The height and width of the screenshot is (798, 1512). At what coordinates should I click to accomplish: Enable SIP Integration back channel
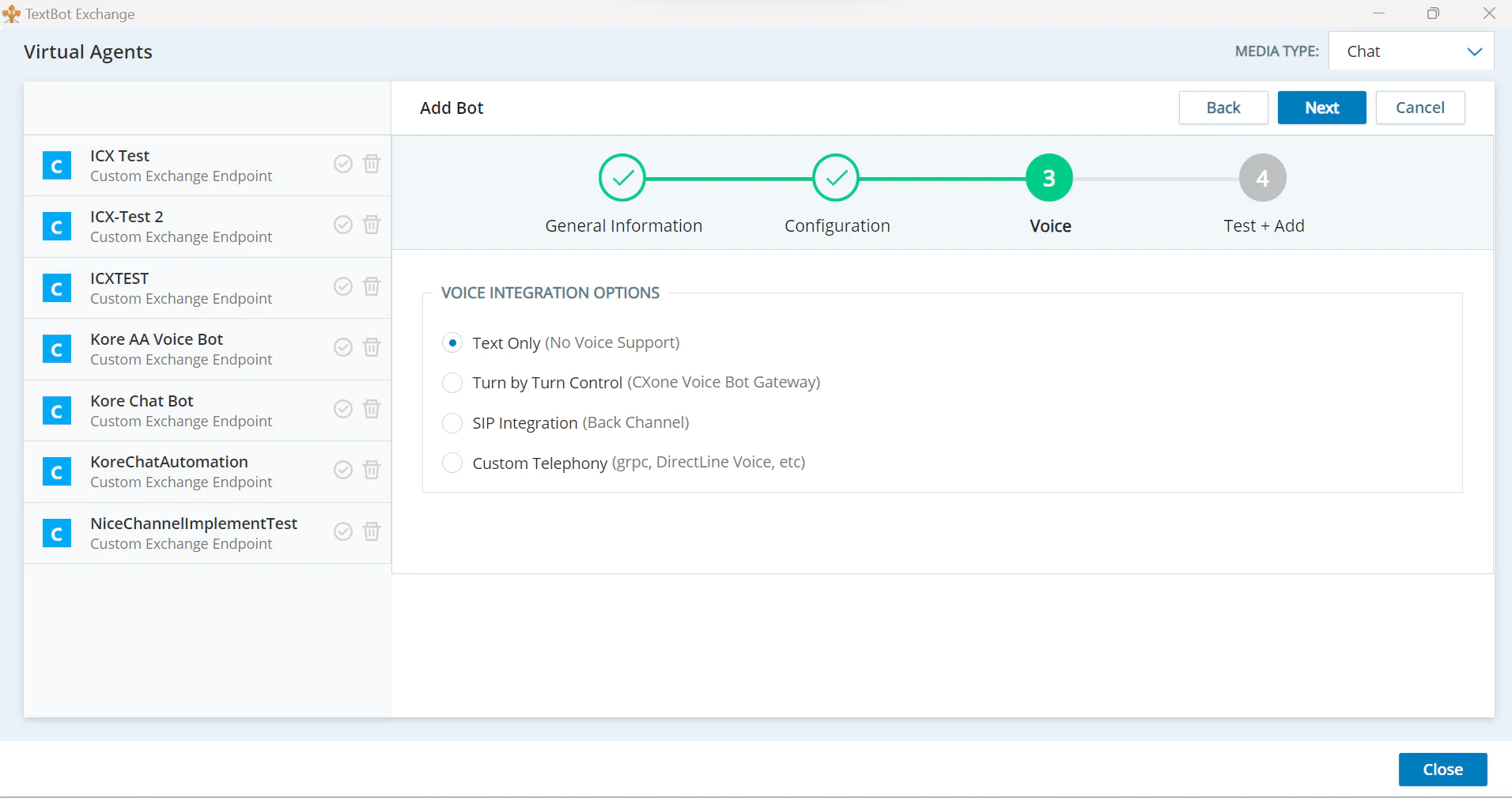click(452, 423)
